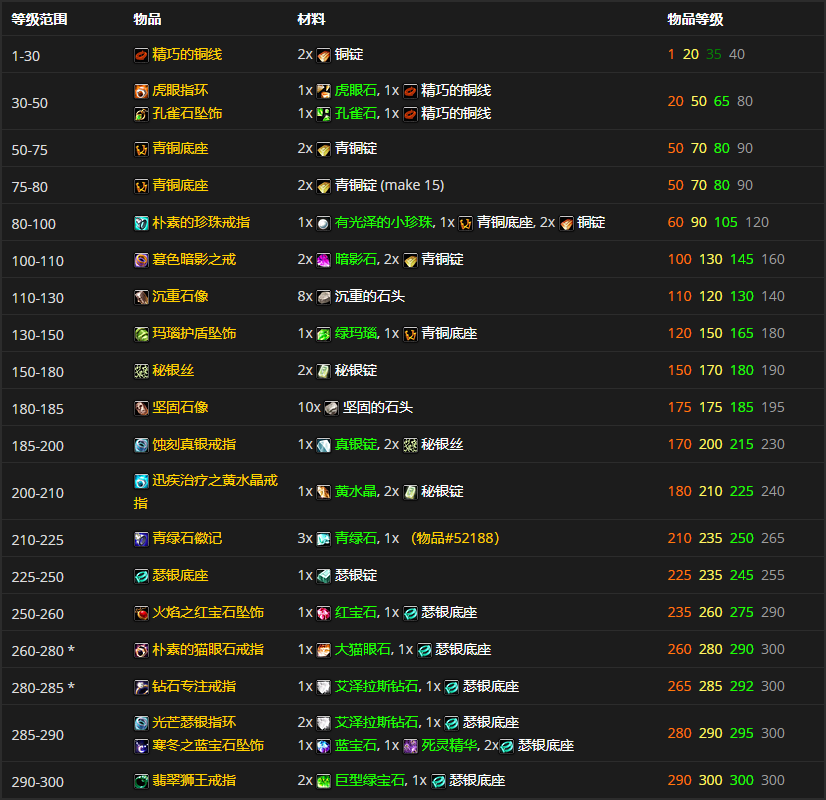The height and width of the screenshot is (800, 826).
Task: Follow the 玛瑙护盾坠饰 link
Action: click(194, 334)
